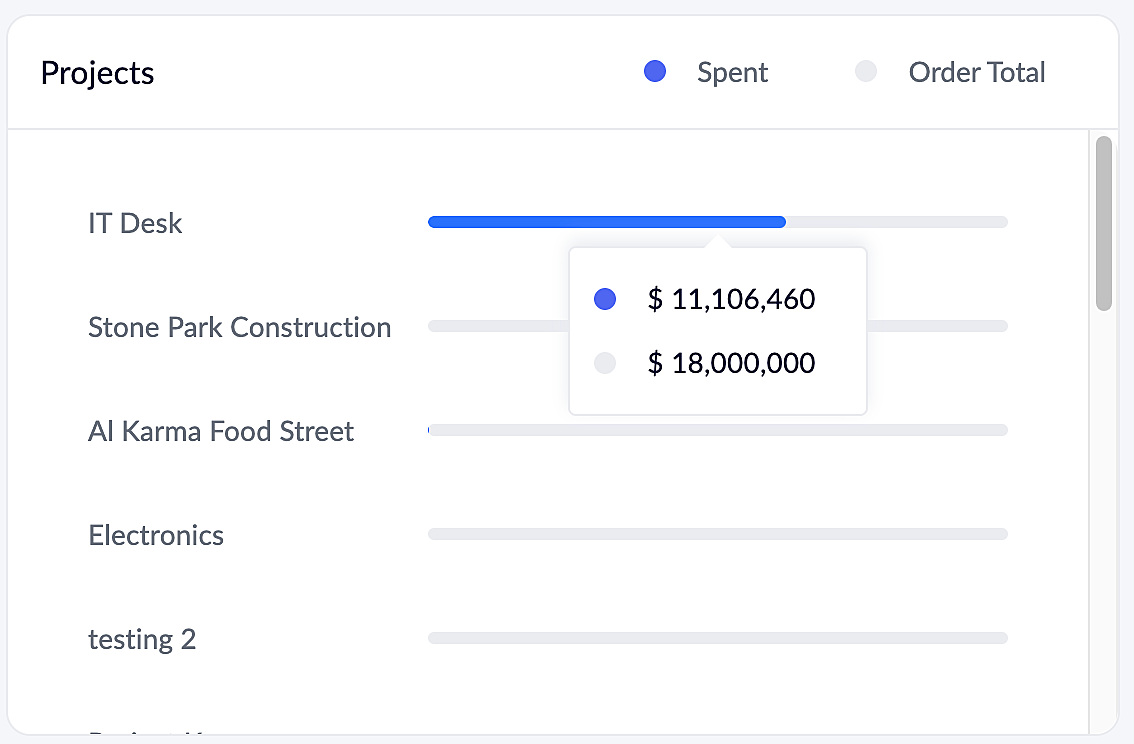Click the Al Karma Food Street progress bar
Screen dimensions: 1134x744
(717, 430)
